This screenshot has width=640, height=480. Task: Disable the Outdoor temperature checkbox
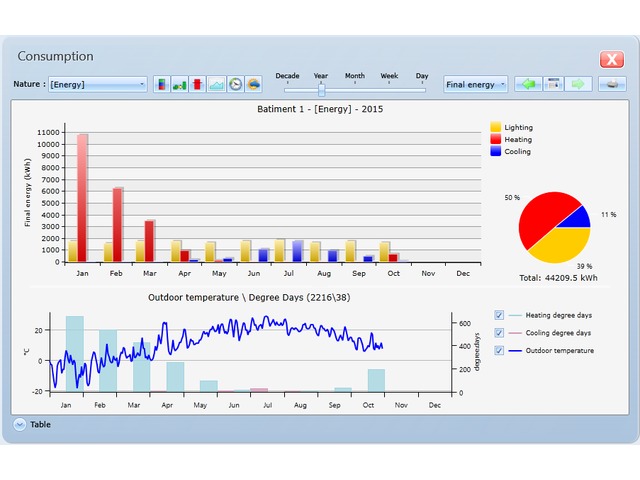click(499, 351)
